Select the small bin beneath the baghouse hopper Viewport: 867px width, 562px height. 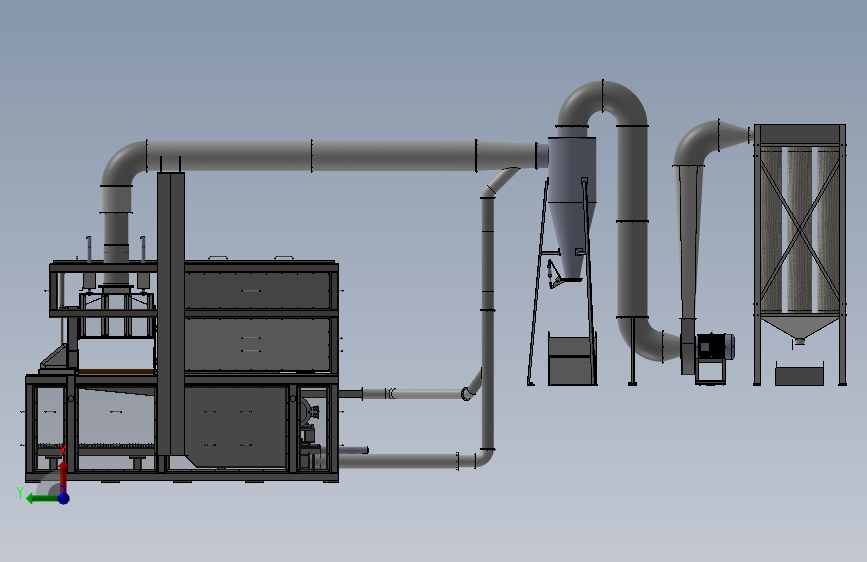pos(800,374)
